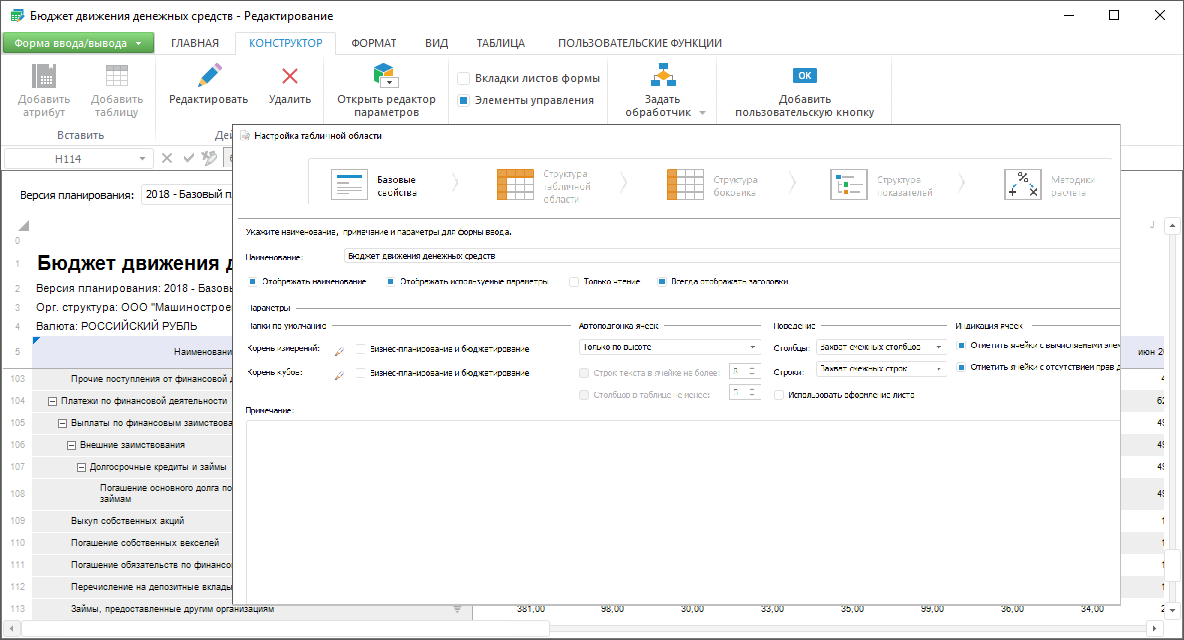Switch to the ФОРМАТ ribbon tab
The width and height of the screenshot is (1184, 640).
tap(374, 43)
